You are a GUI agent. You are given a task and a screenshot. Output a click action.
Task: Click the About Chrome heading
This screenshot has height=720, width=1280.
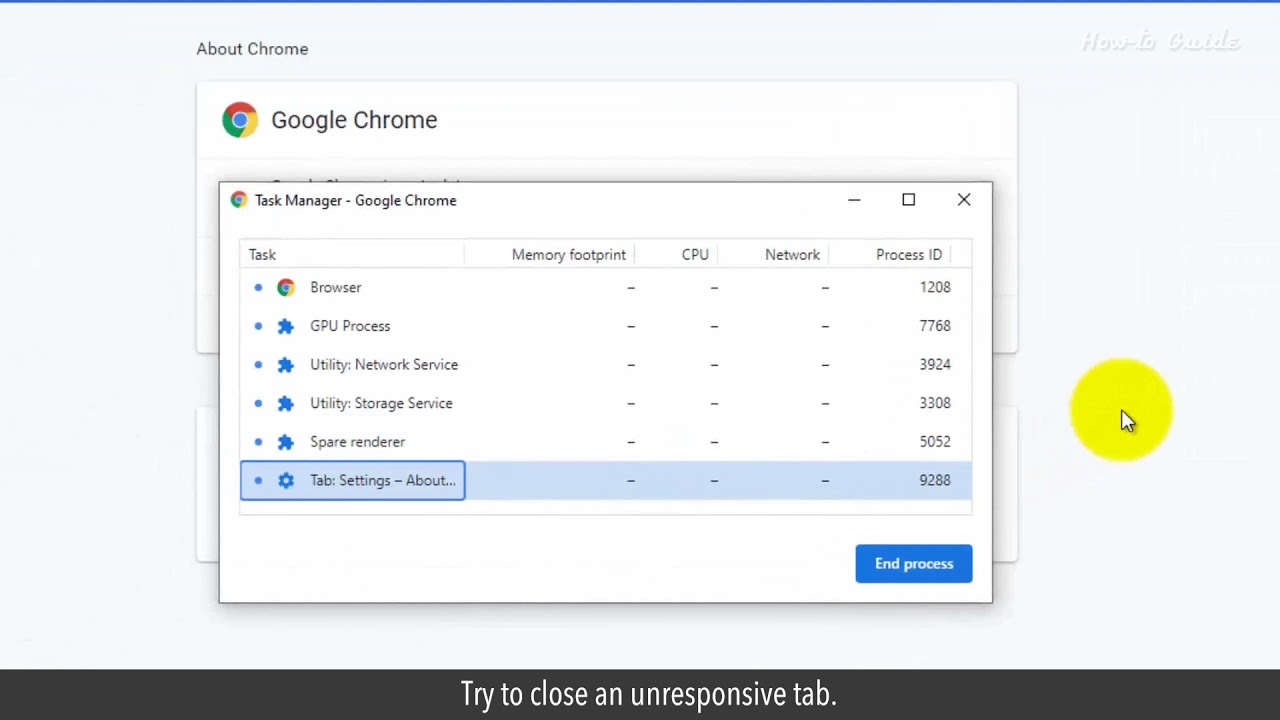tap(252, 49)
